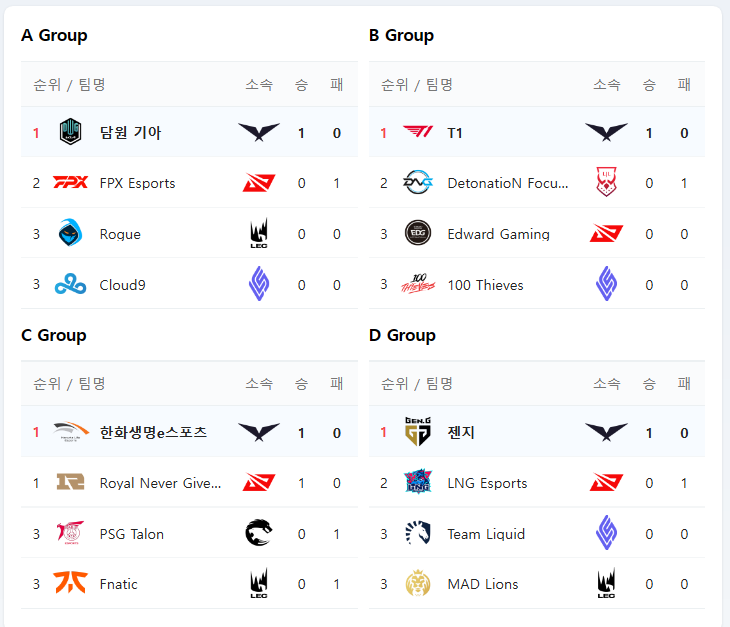Click the league logo in DetonatioN FocusMe row
730x627 pixels.
[x=607, y=183]
